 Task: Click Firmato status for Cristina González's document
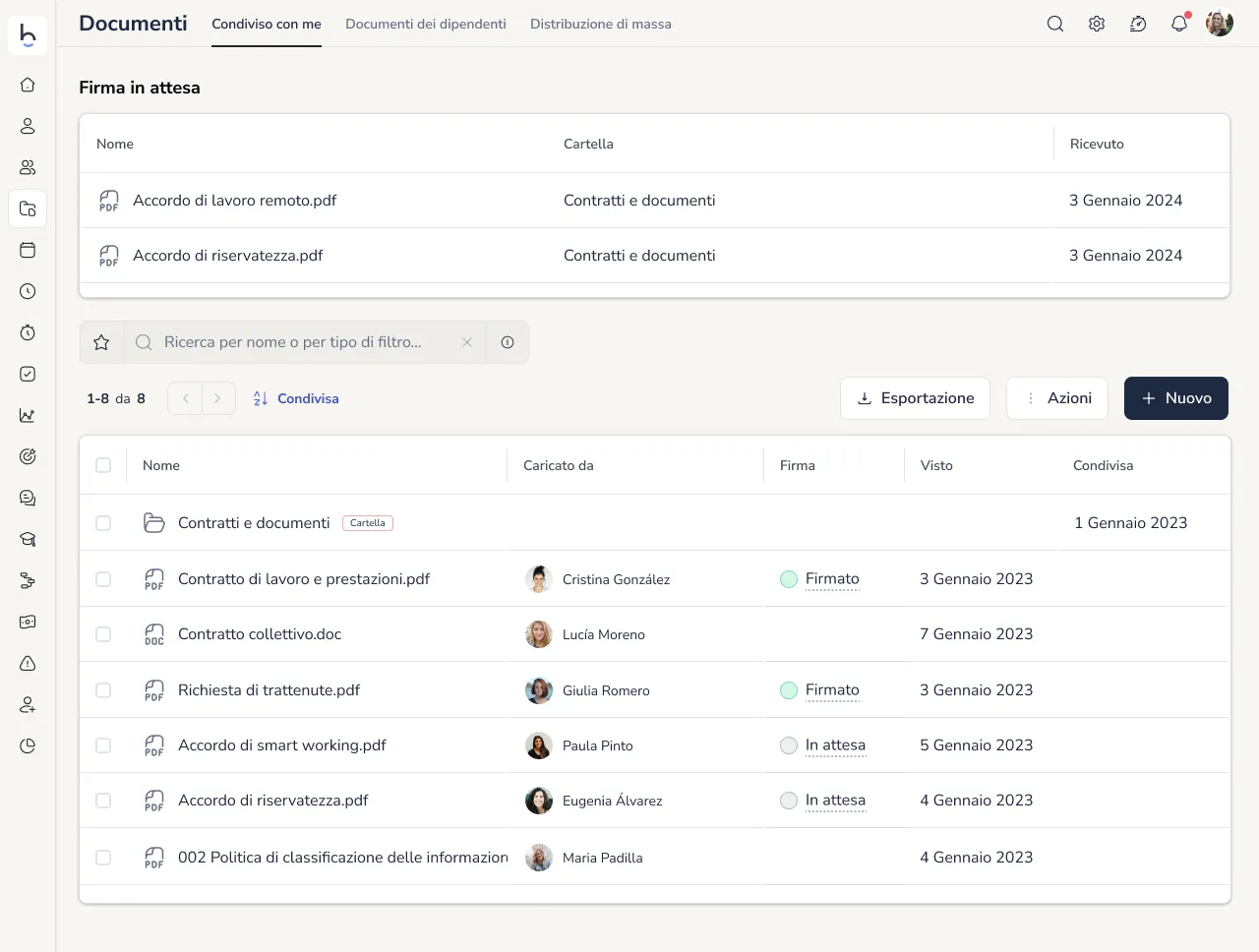832,579
